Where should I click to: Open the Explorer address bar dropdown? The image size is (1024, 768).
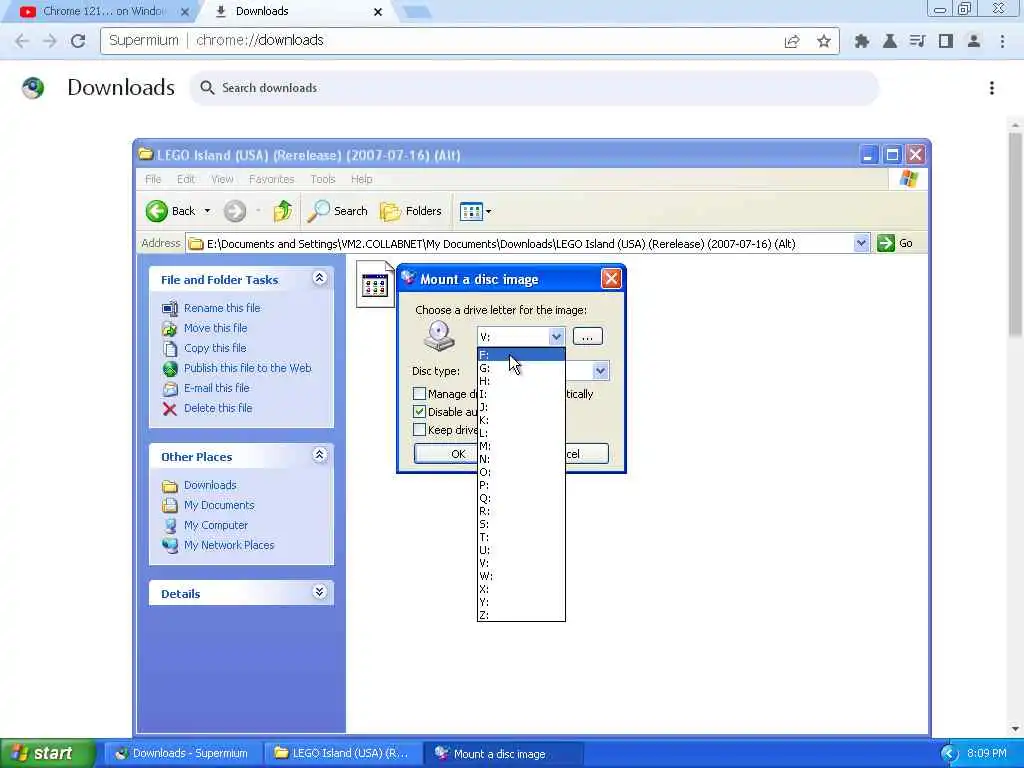861,243
